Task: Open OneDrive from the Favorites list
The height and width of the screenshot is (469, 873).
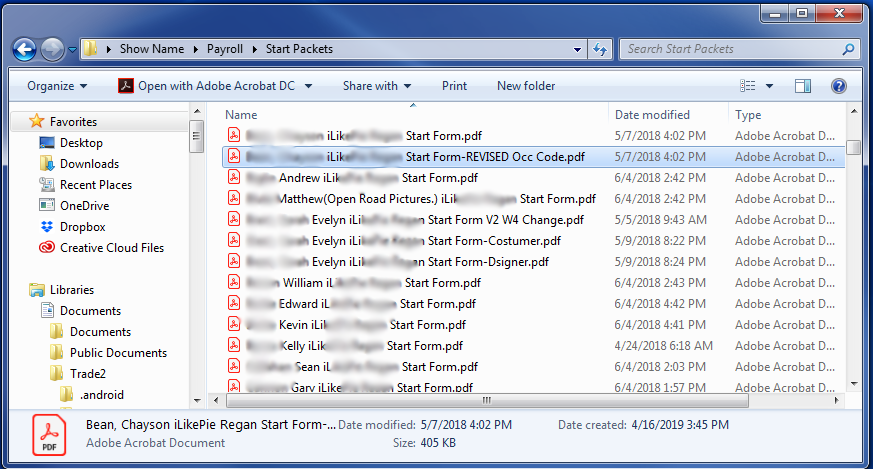Action: [84, 206]
